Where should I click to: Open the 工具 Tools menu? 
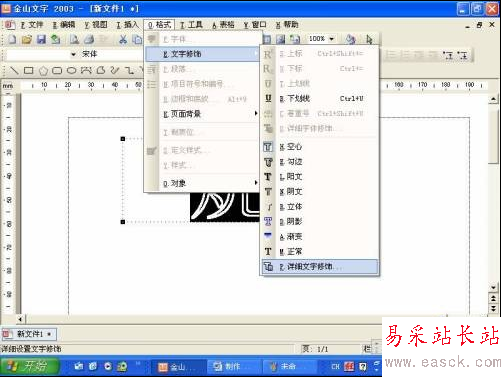coord(191,25)
